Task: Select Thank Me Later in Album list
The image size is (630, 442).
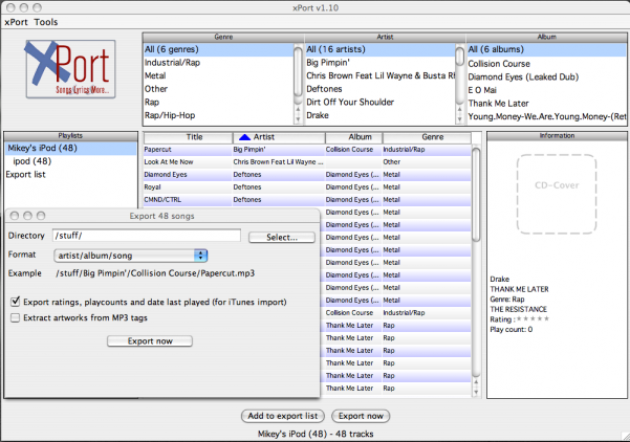Action: pos(546,104)
